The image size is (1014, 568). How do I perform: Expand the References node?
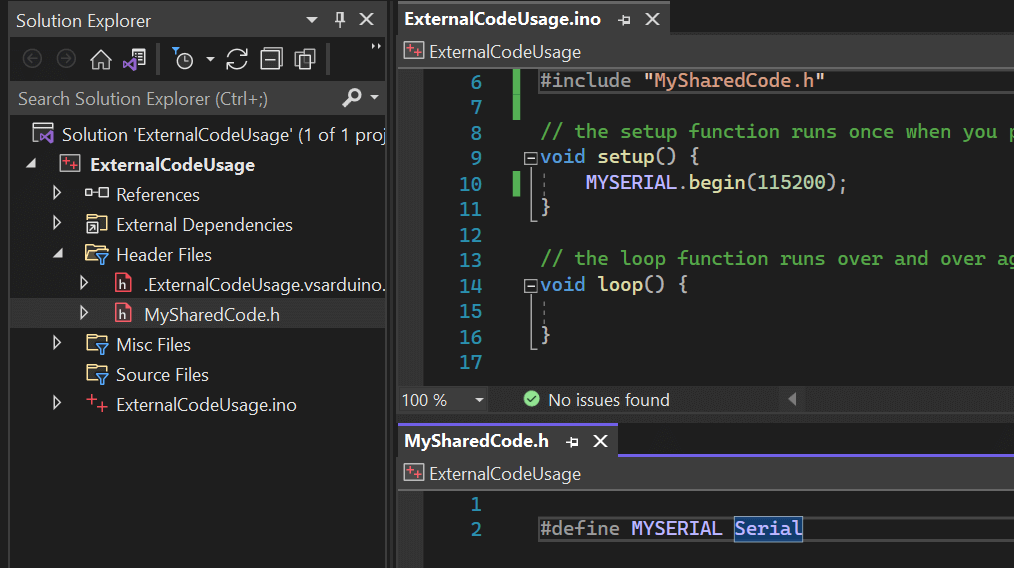pos(57,193)
